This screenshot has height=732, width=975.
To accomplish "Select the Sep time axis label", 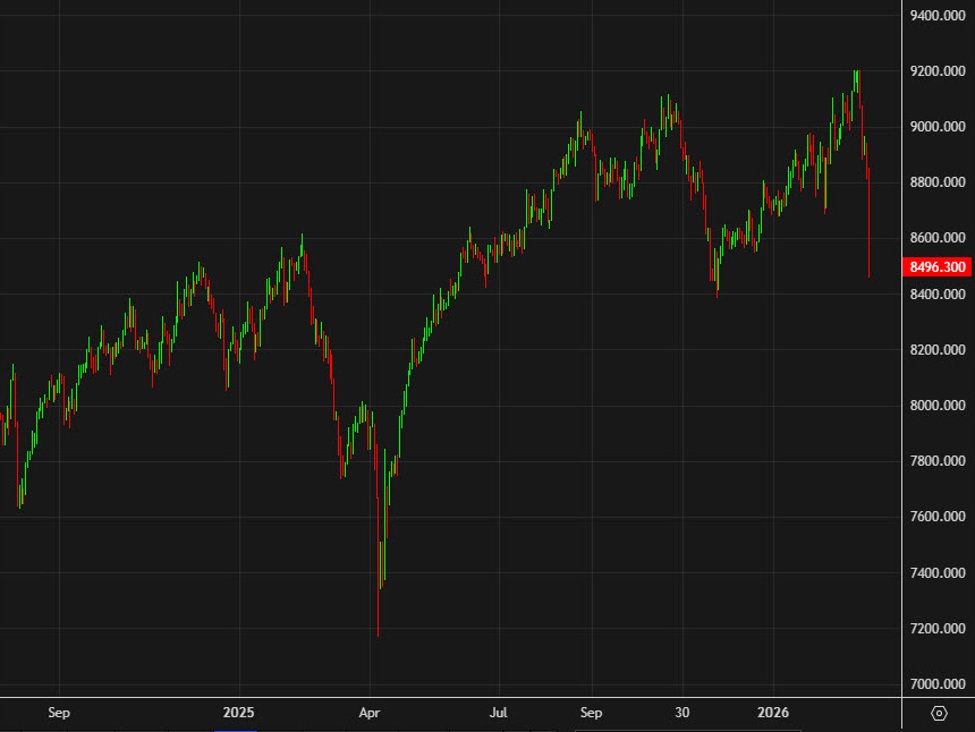I will point(59,713).
